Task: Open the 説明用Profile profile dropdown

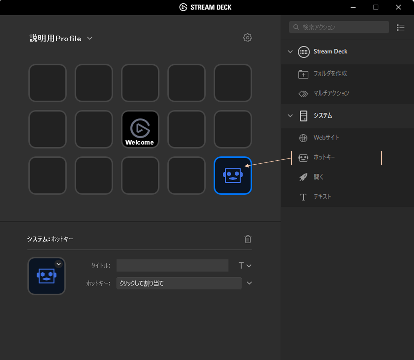Action: [x=90, y=38]
